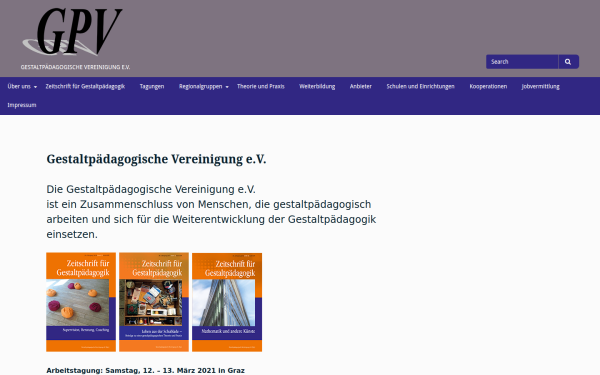Open the Jobvermittlung menu item

pyautogui.click(x=541, y=86)
